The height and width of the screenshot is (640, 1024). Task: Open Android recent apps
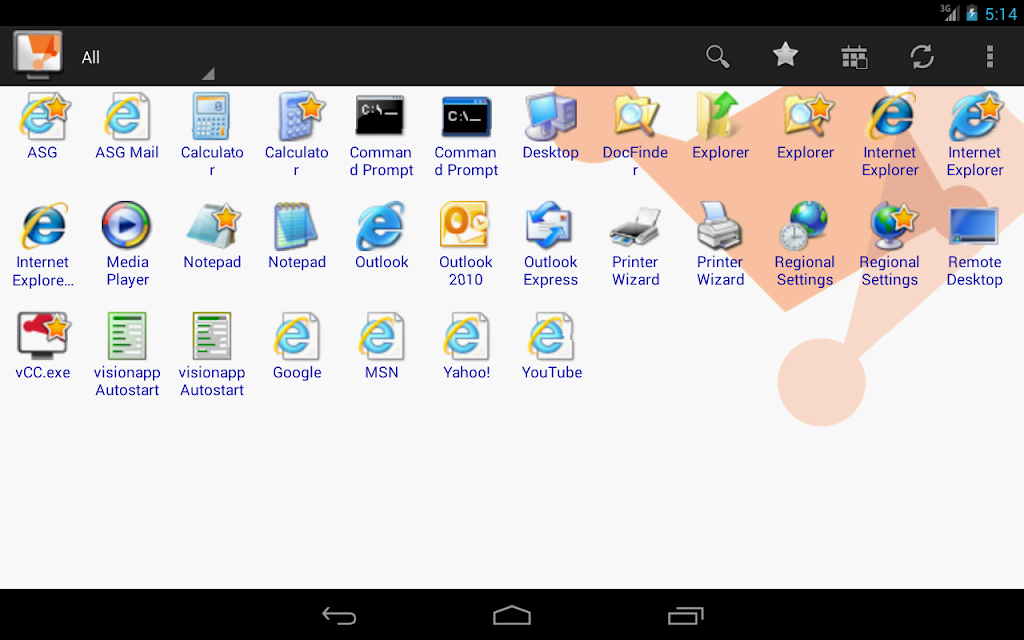pyautogui.click(x=685, y=616)
